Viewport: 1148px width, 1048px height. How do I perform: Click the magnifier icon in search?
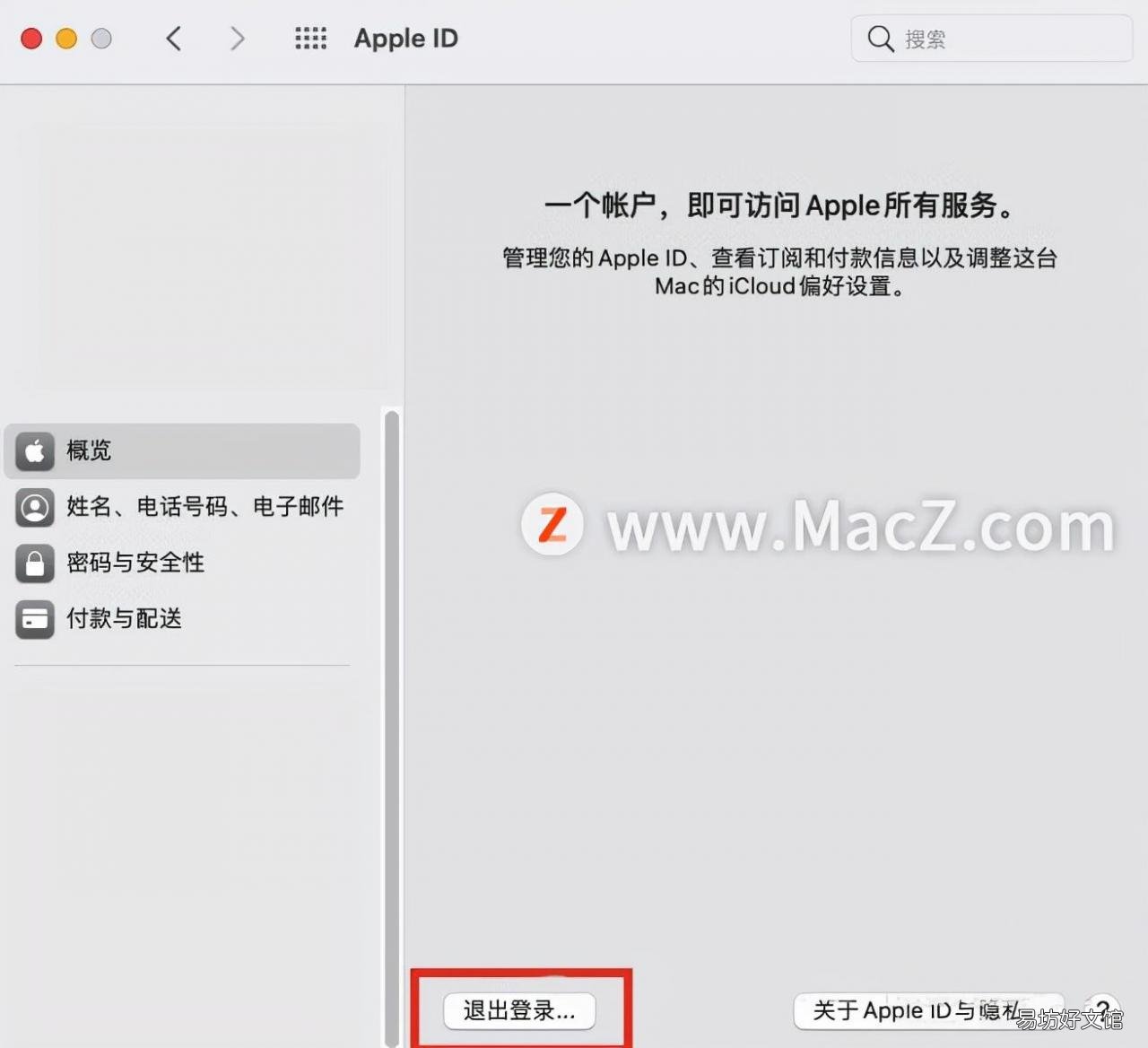click(881, 39)
